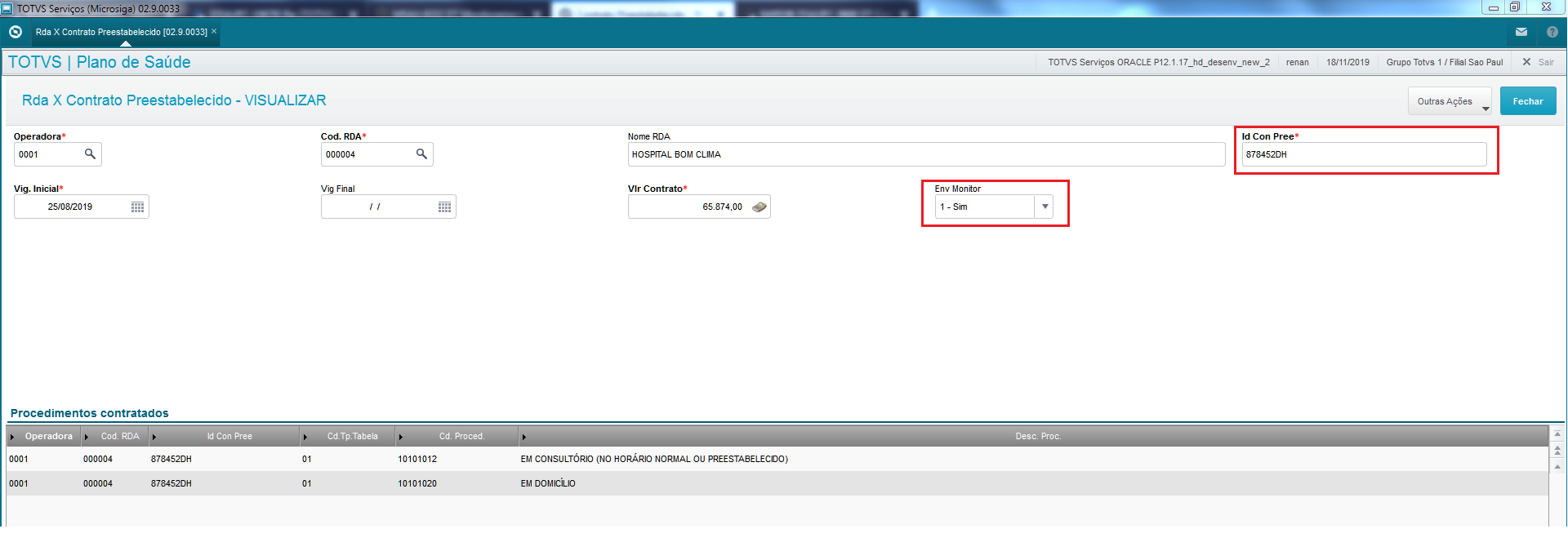Click TOTVS | Plano de Saúde title
The image size is (1568, 538).
[99, 62]
